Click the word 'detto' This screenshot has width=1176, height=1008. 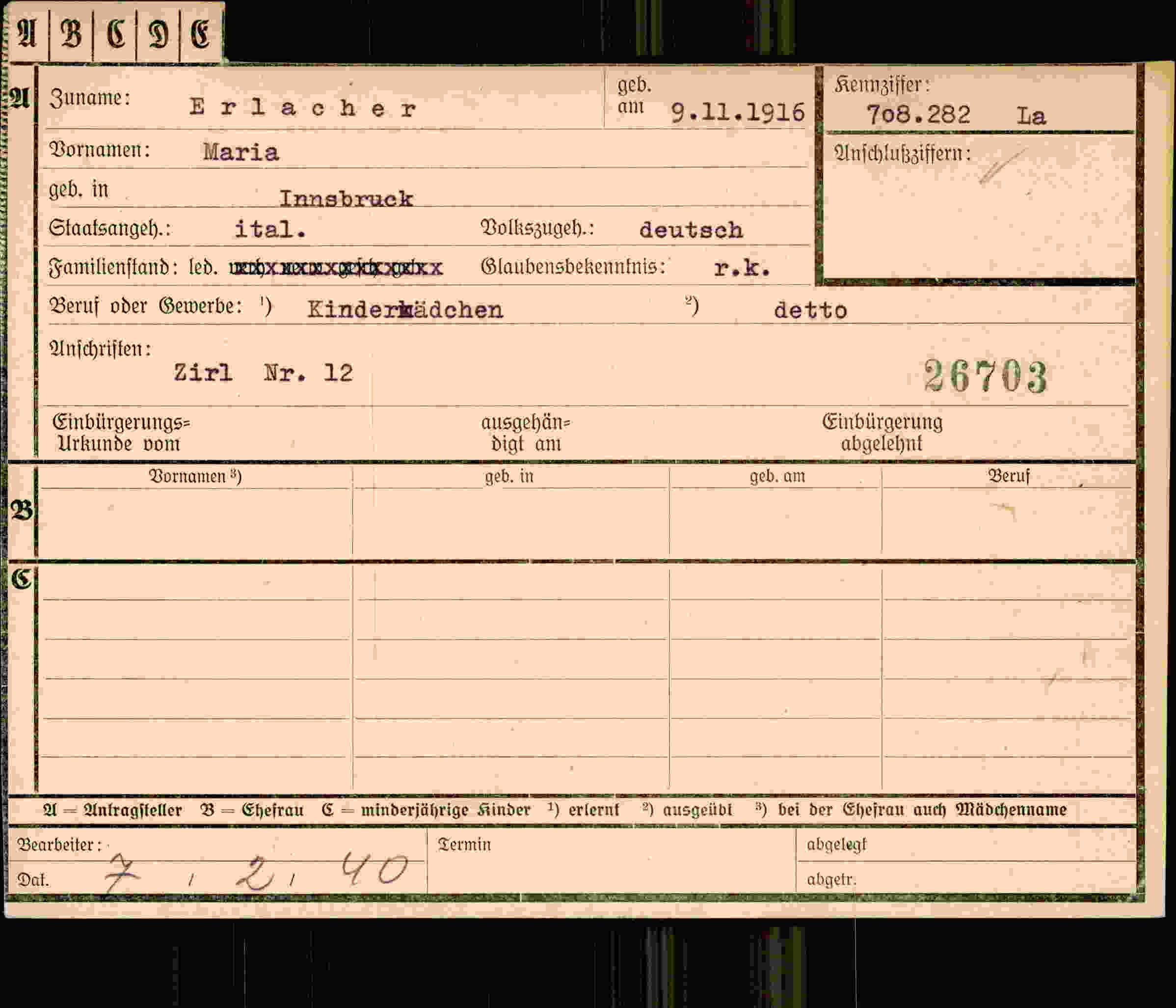pyautogui.click(x=810, y=310)
